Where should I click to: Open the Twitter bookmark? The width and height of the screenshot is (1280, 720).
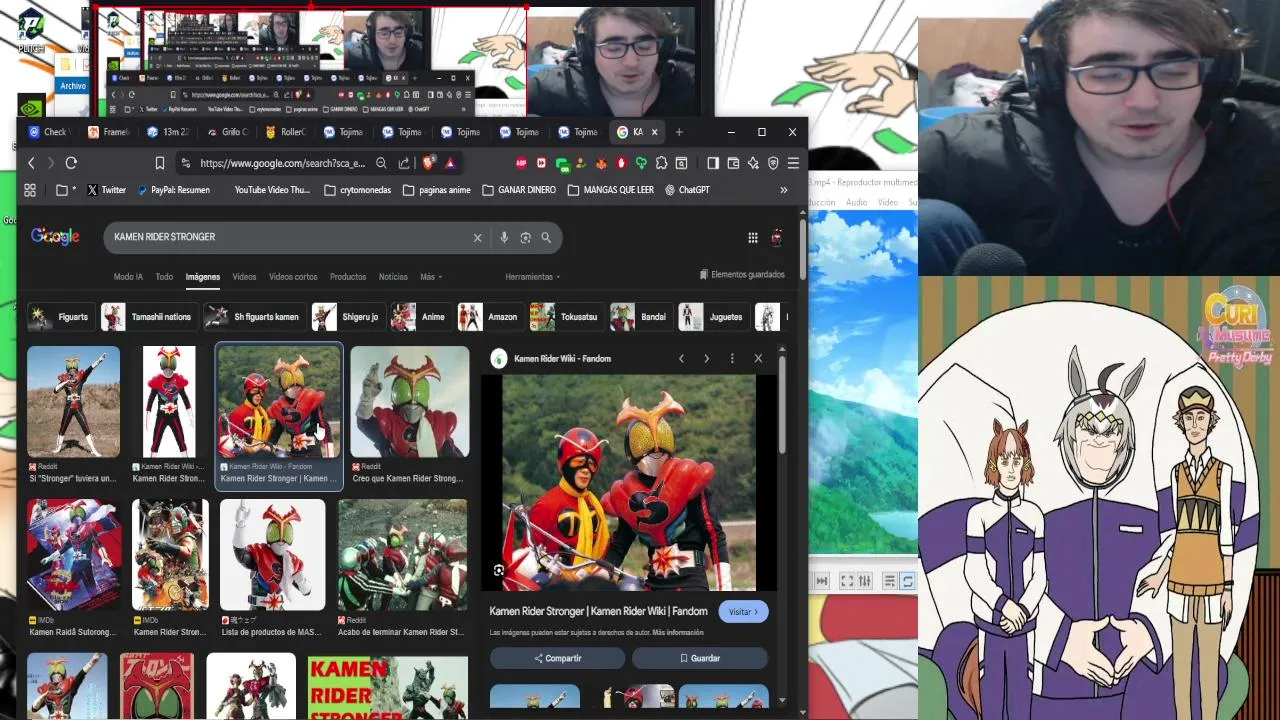tap(106, 190)
